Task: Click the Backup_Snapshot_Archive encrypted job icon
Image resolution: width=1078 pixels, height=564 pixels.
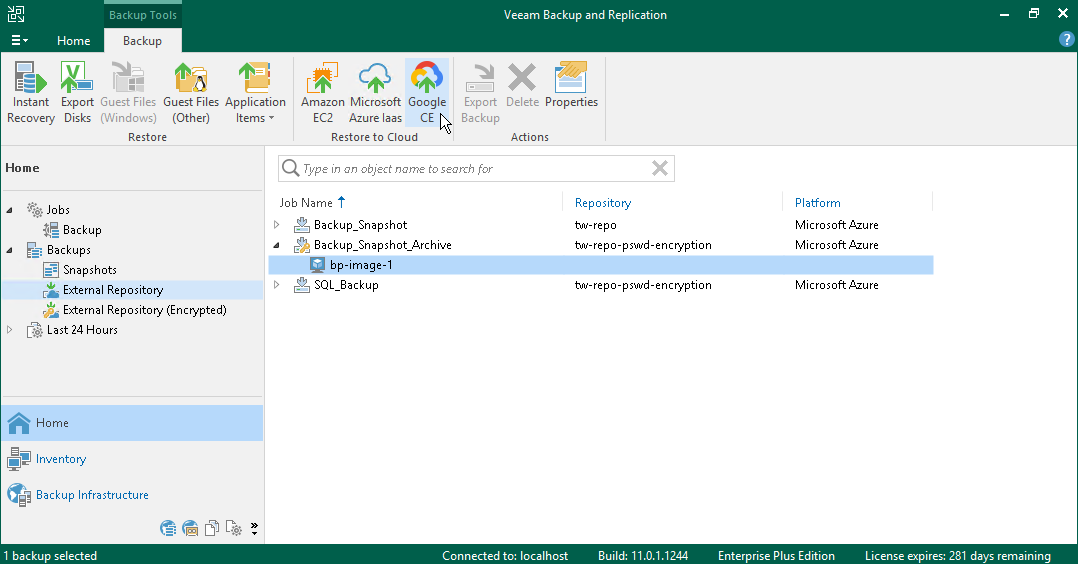Action: pyautogui.click(x=301, y=245)
